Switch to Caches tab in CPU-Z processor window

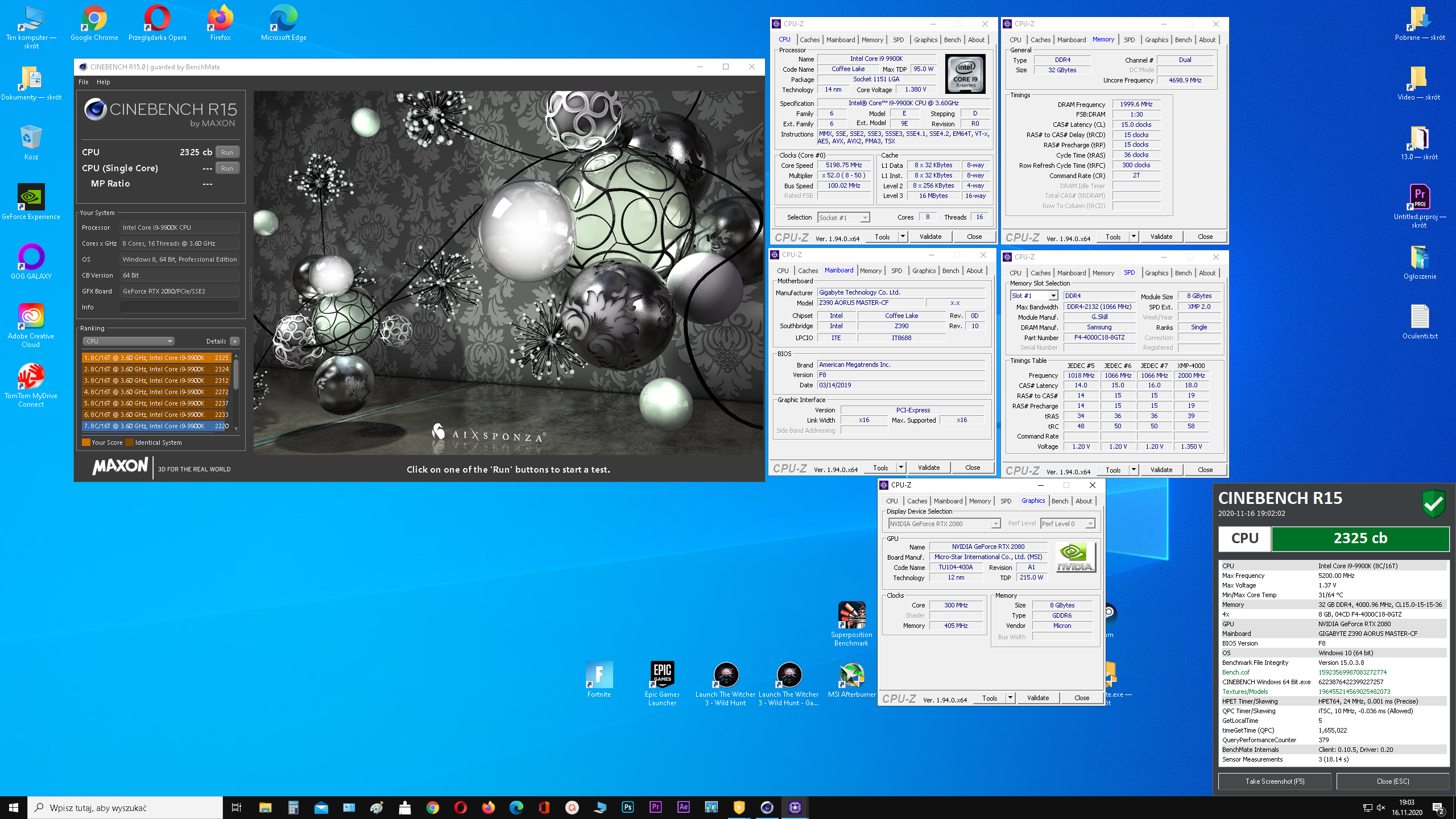click(x=810, y=40)
